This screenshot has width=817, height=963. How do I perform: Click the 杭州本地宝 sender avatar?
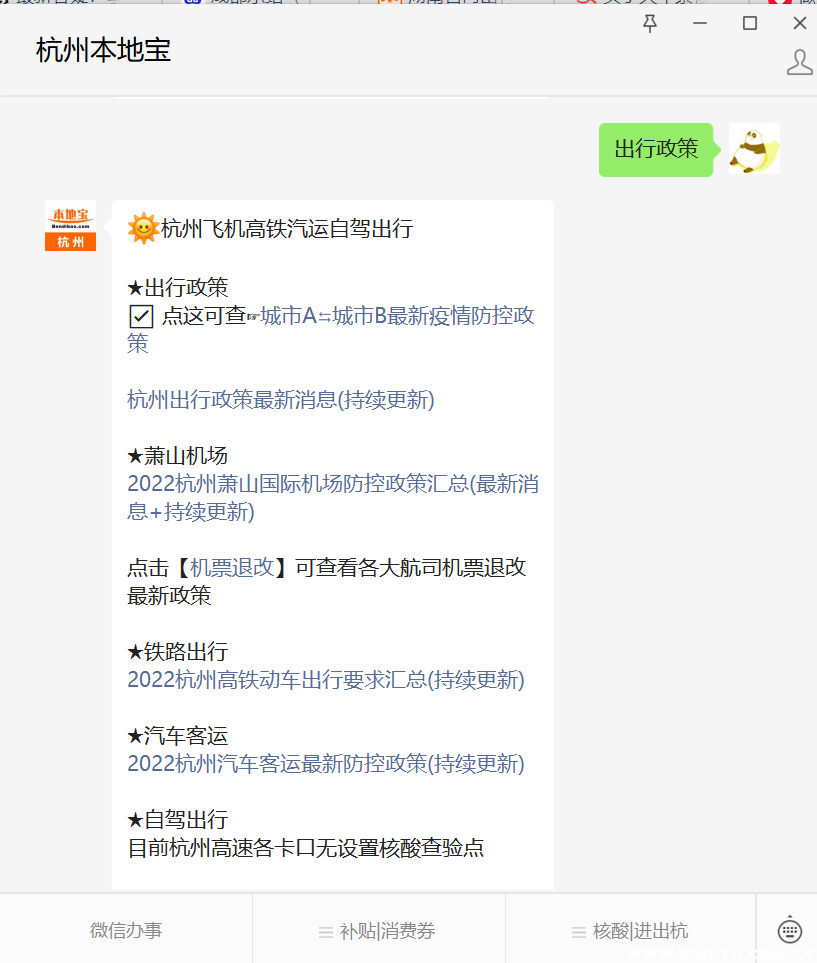coord(71,225)
